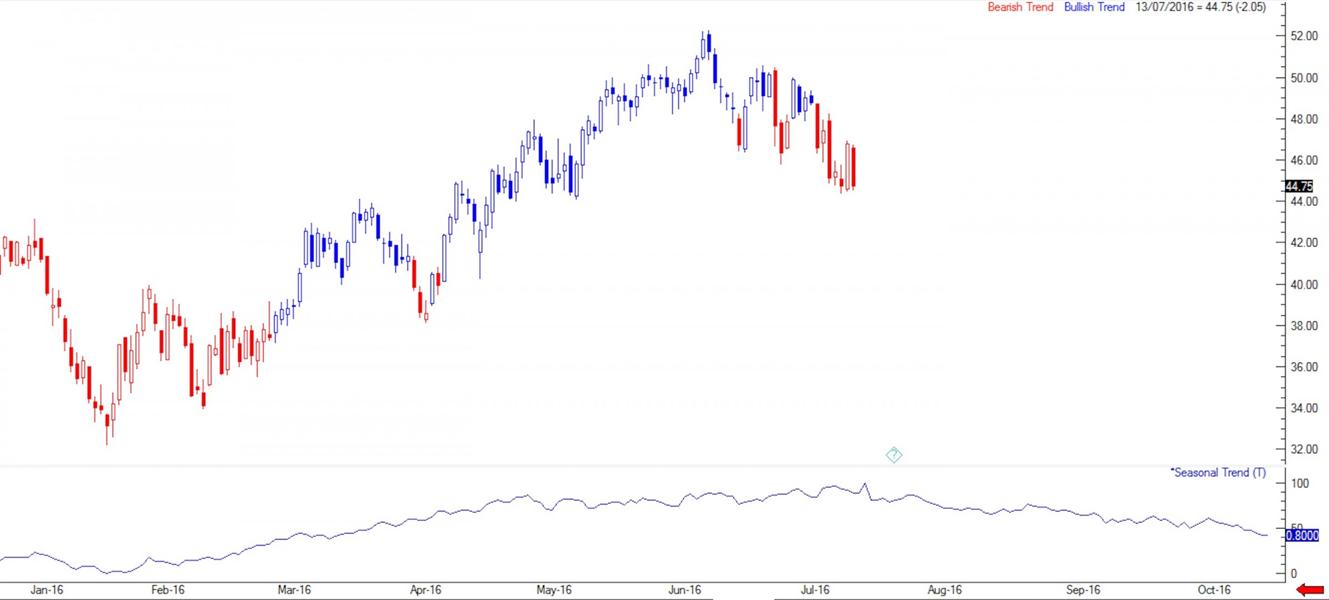The width and height of the screenshot is (1329, 600).
Task: Click the red left-arrow icon at bottom right
Action: tap(1309, 590)
